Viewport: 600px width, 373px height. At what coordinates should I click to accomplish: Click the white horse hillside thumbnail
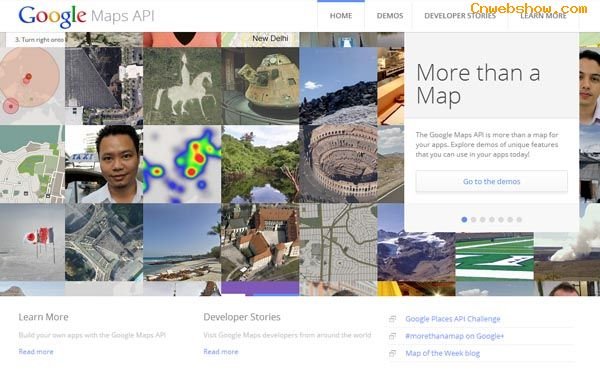click(182, 86)
